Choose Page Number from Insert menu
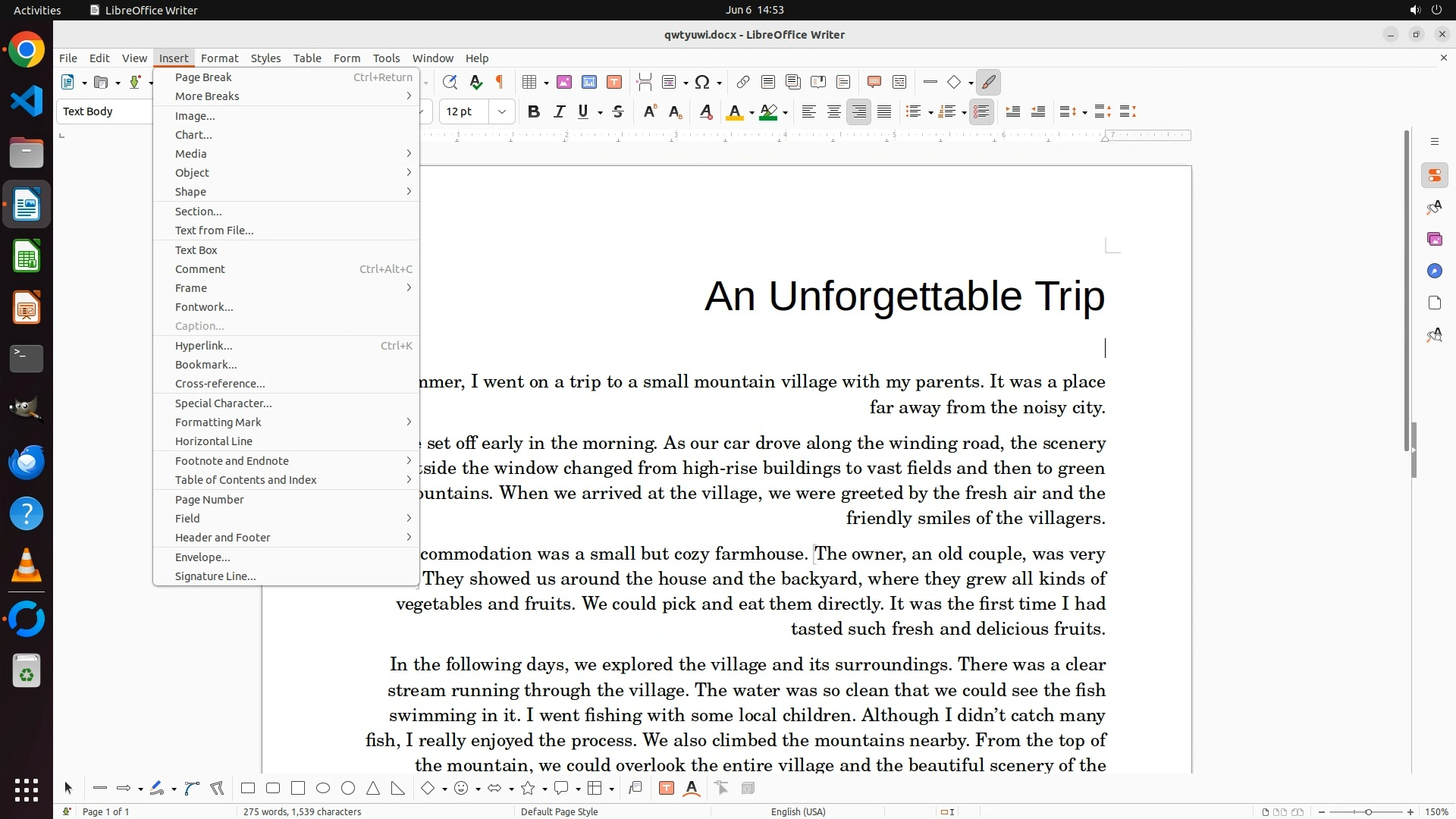1456x819 pixels. 209,500
